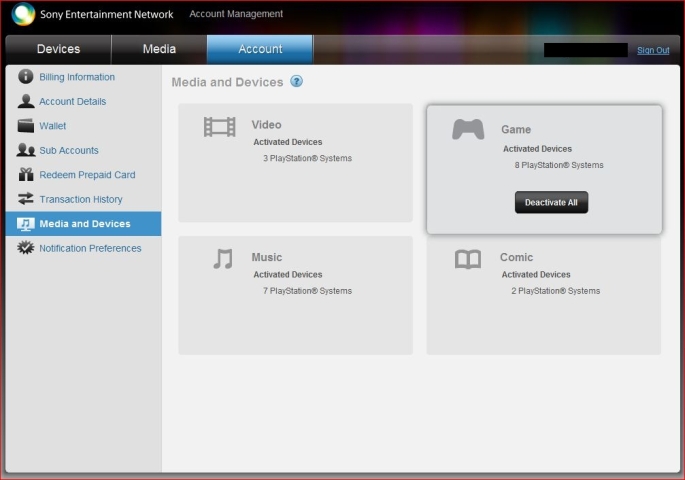Image resolution: width=685 pixels, height=480 pixels.
Task: Click the Game controller icon
Action: (x=468, y=129)
